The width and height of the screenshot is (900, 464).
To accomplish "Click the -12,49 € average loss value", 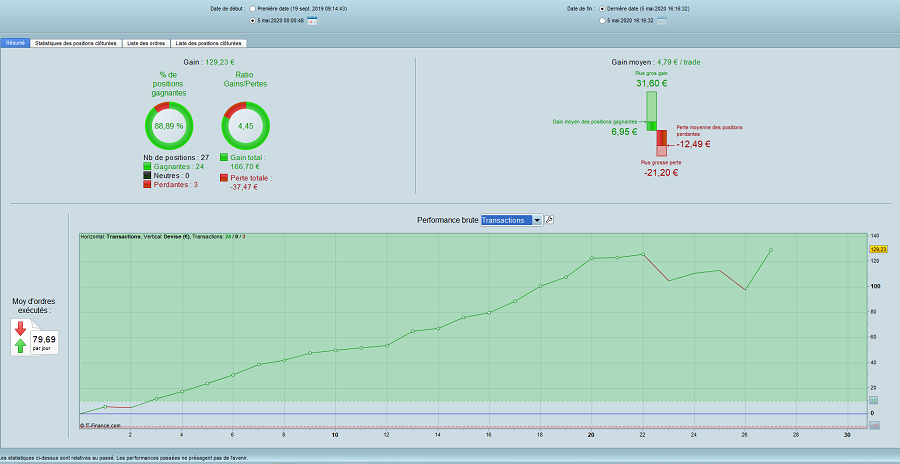I will pyautogui.click(x=695, y=144).
